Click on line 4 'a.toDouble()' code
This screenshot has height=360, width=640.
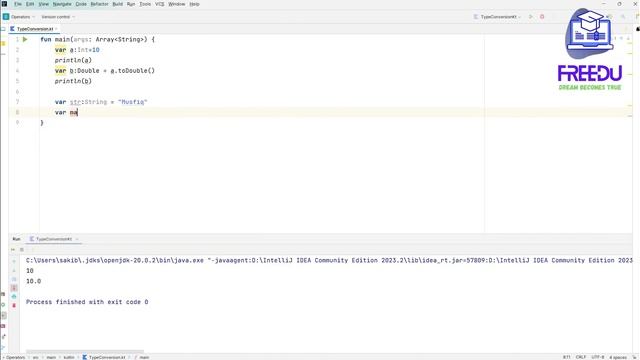[133, 71]
